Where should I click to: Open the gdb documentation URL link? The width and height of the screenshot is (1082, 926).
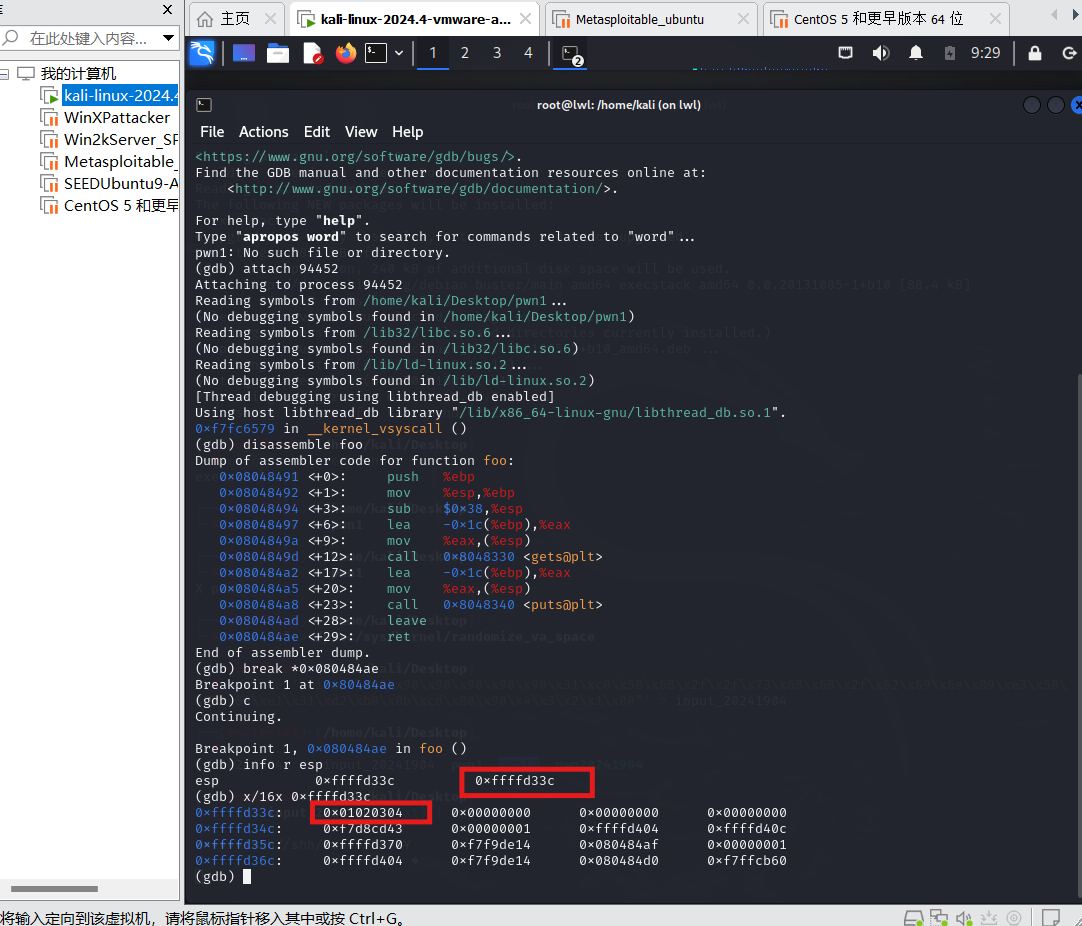point(419,188)
